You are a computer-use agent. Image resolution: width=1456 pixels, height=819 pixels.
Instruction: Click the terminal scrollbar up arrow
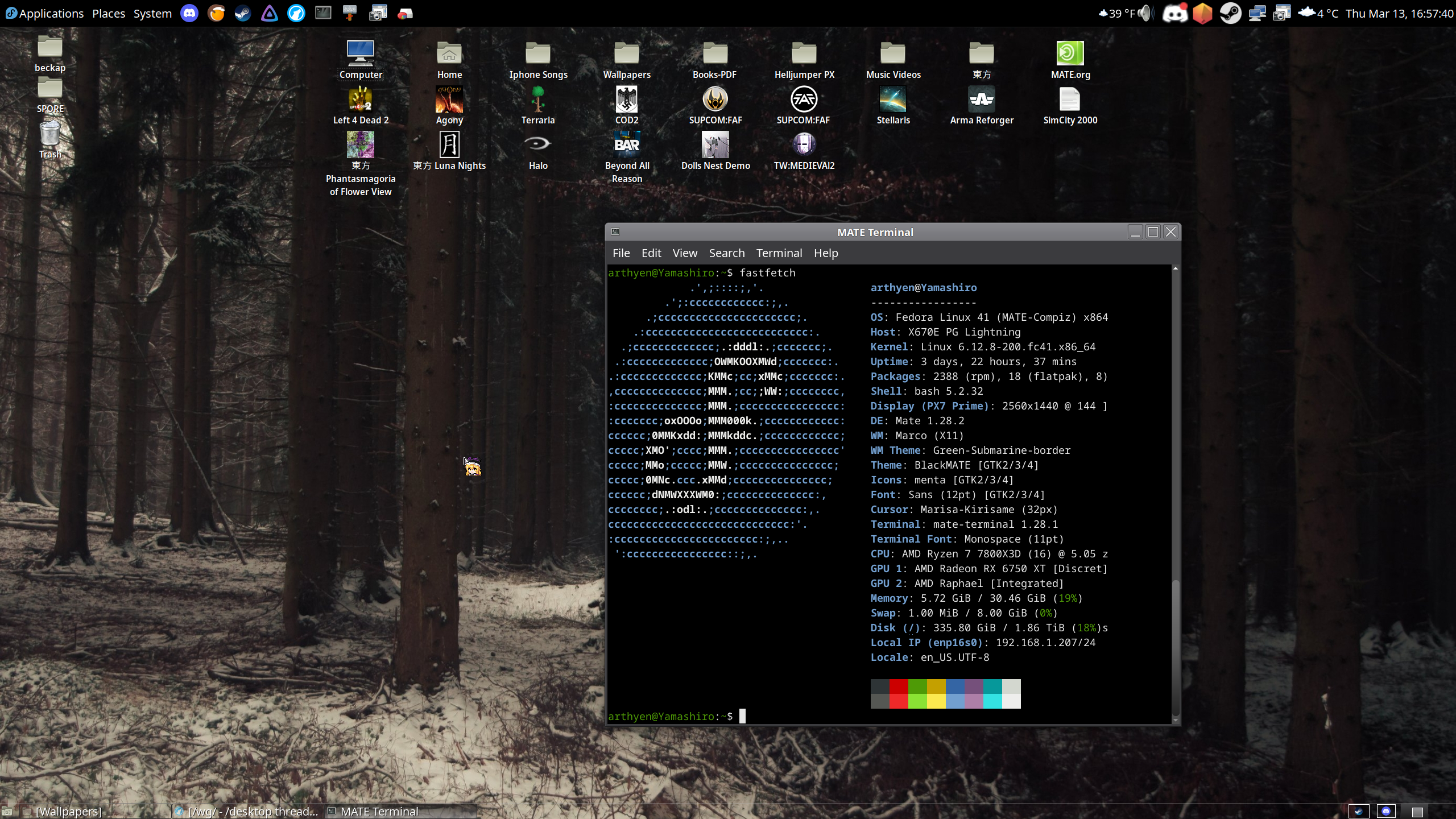click(x=1175, y=268)
